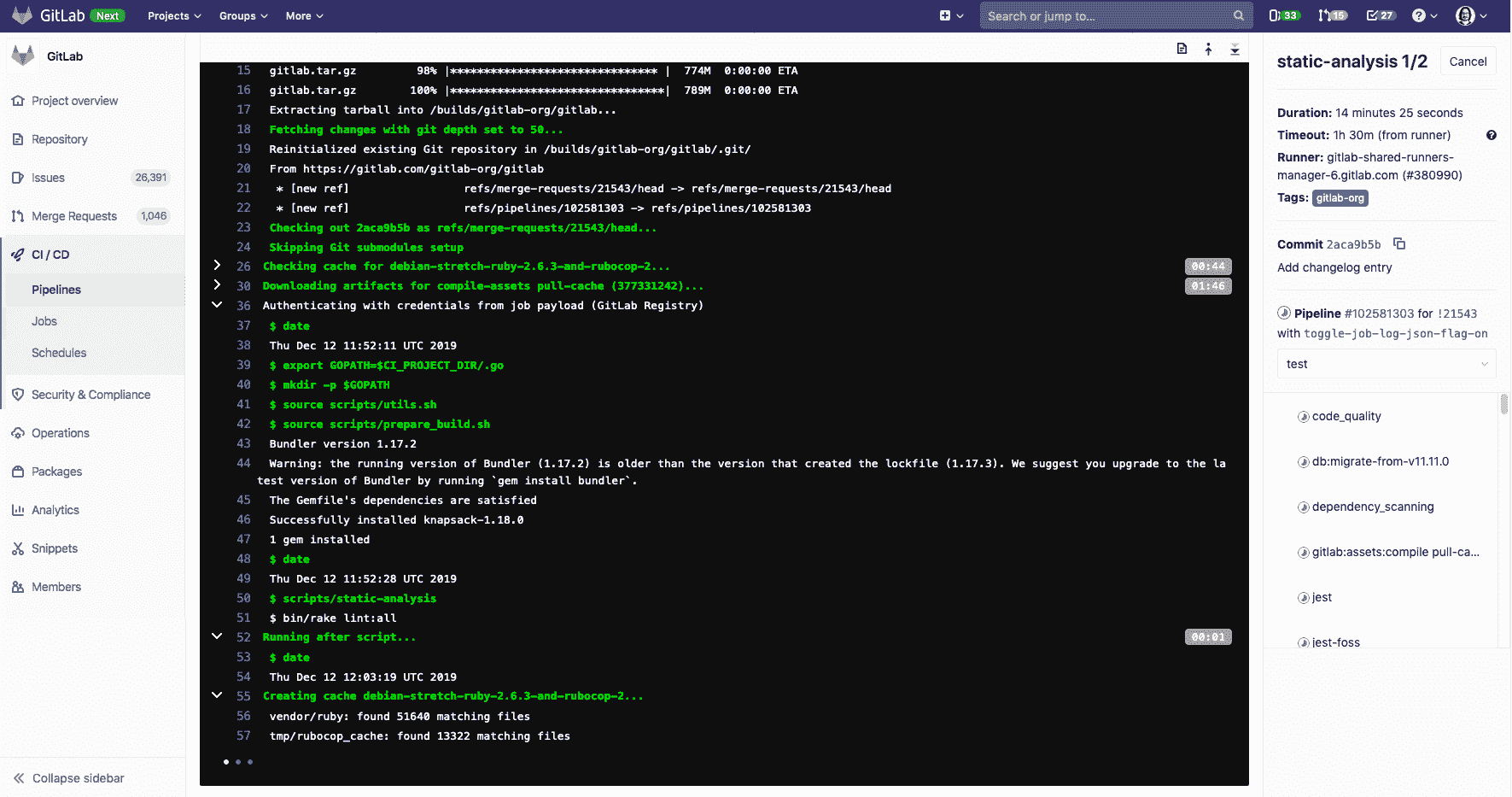Click the job list scrollbar
This screenshot has height=797, width=1512.
tap(1503, 404)
